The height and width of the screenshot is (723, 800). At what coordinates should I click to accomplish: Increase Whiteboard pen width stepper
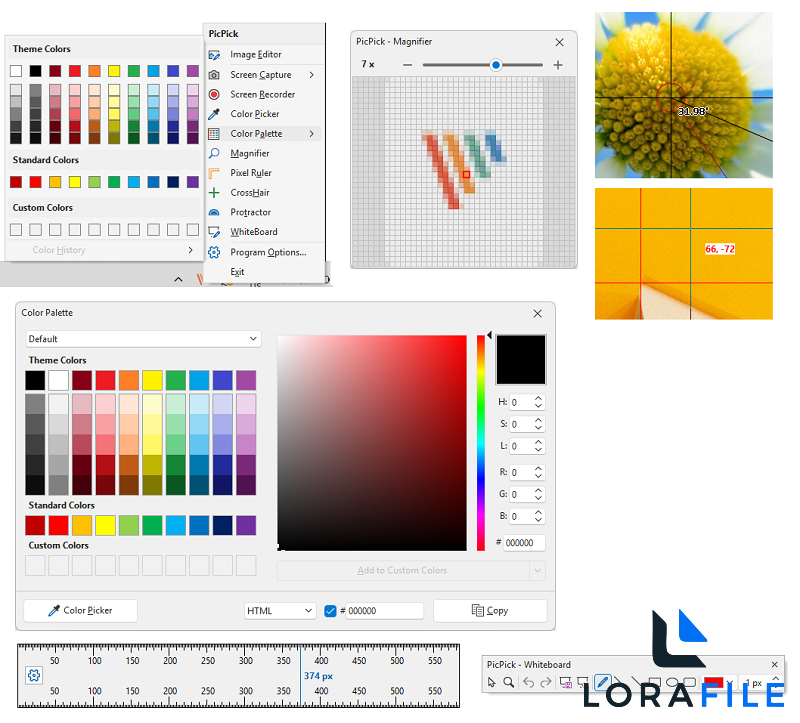click(x=776, y=679)
